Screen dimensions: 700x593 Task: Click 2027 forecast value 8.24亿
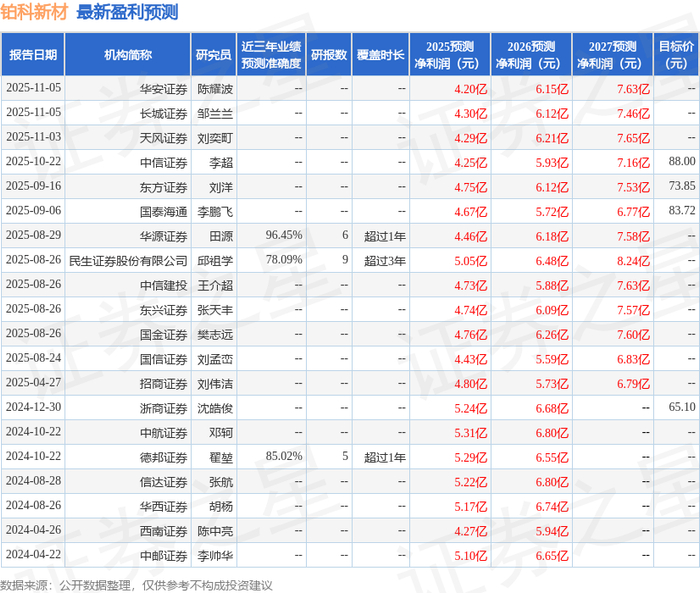tap(633, 261)
